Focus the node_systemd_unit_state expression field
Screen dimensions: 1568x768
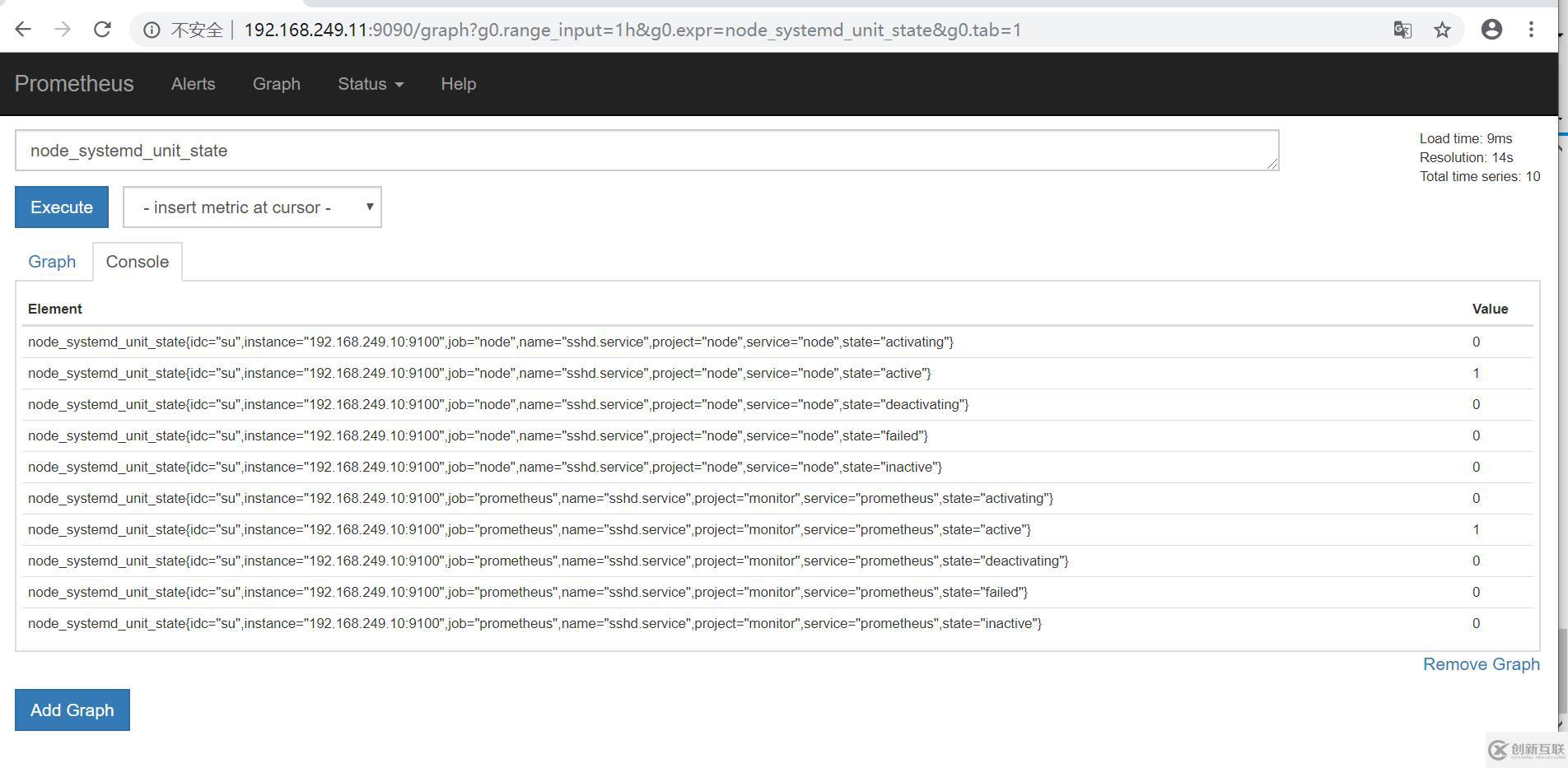click(x=646, y=151)
